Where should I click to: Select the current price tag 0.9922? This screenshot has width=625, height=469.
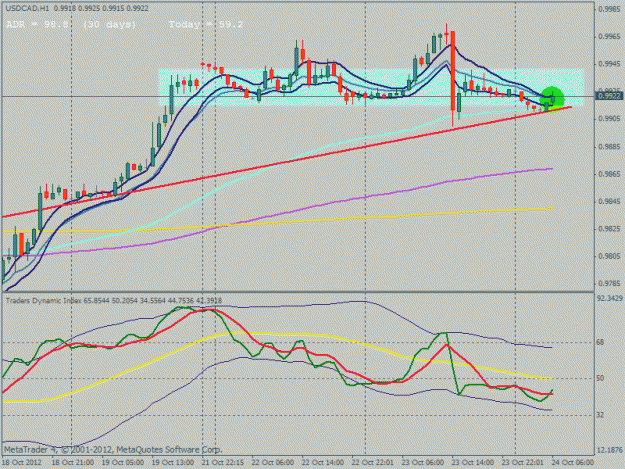[x=609, y=96]
